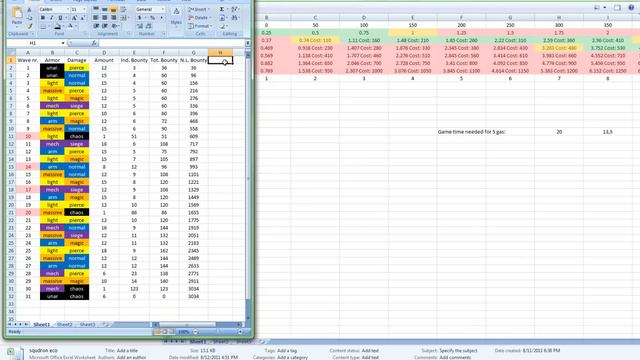Click the Select All corner of grid
This screenshot has height=360, width=640.
pos(11,52)
